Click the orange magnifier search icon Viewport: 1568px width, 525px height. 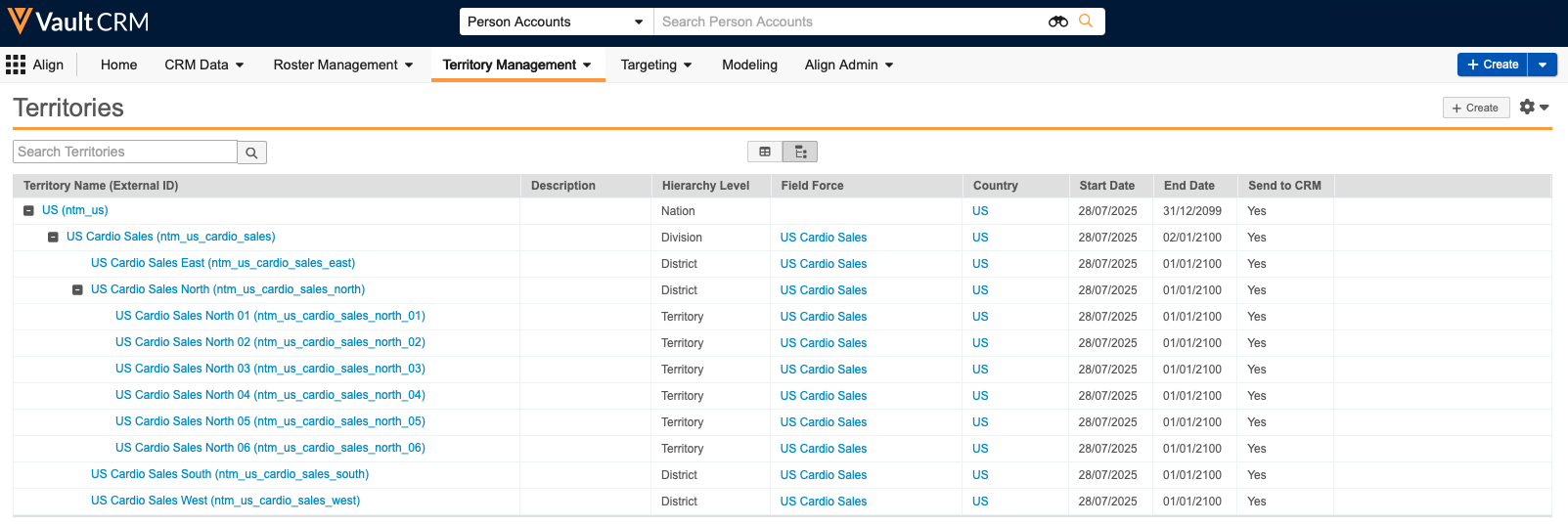click(1086, 22)
